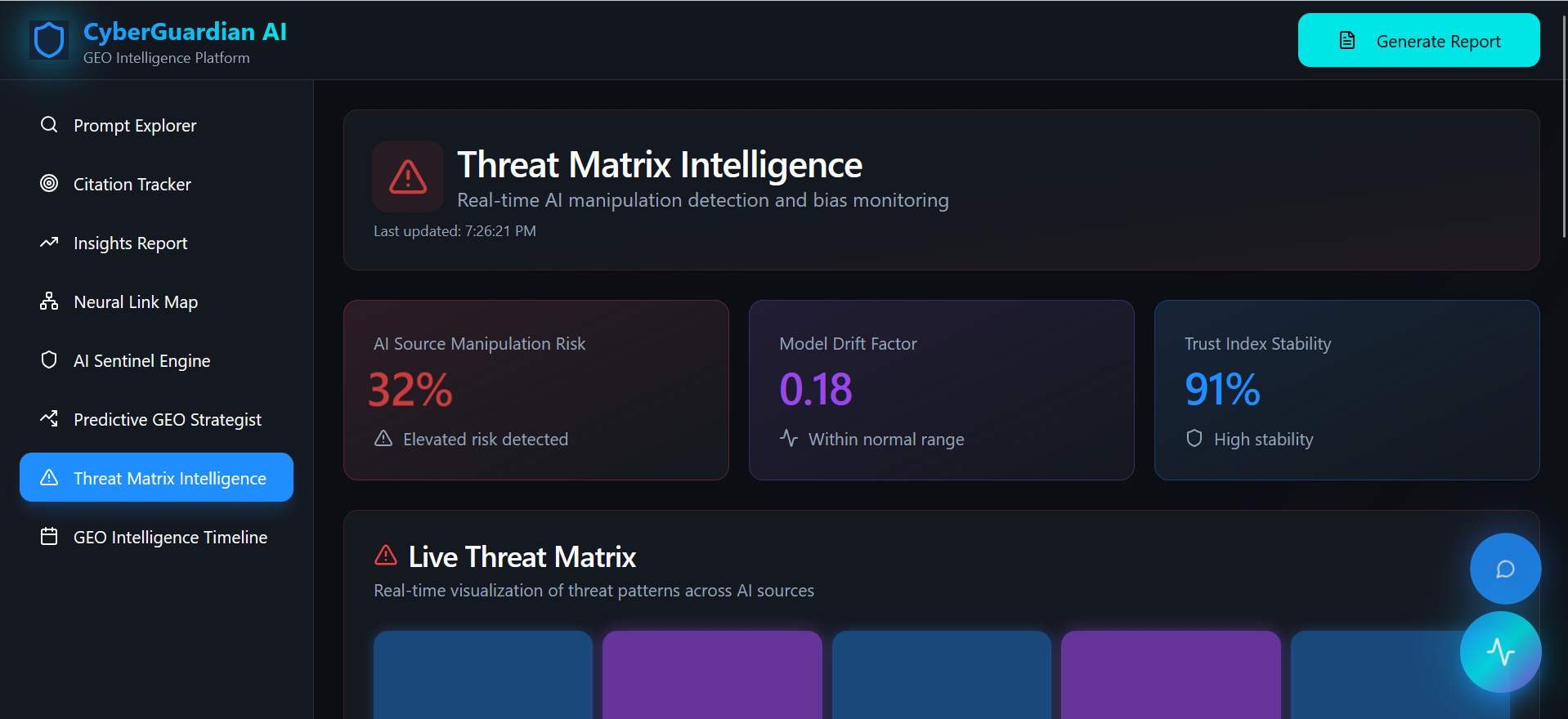Click the GEO Intelligence Platform subtitle
This screenshot has height=719, width=1568.
167,58
